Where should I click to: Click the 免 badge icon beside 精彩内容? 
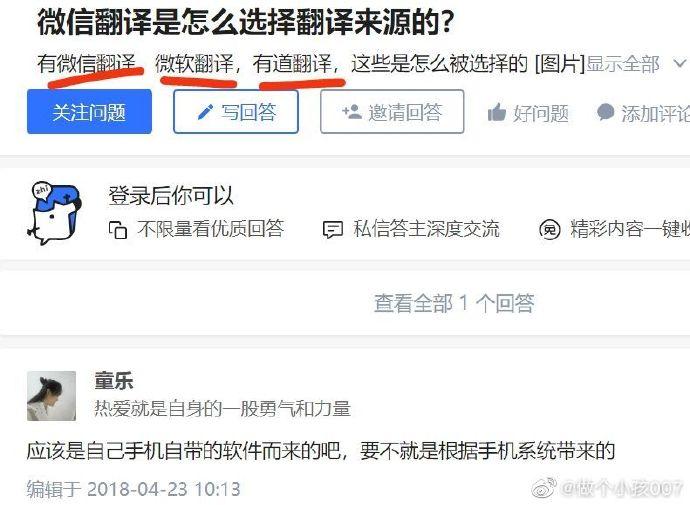pyautogui.click(x=550, y=230)
